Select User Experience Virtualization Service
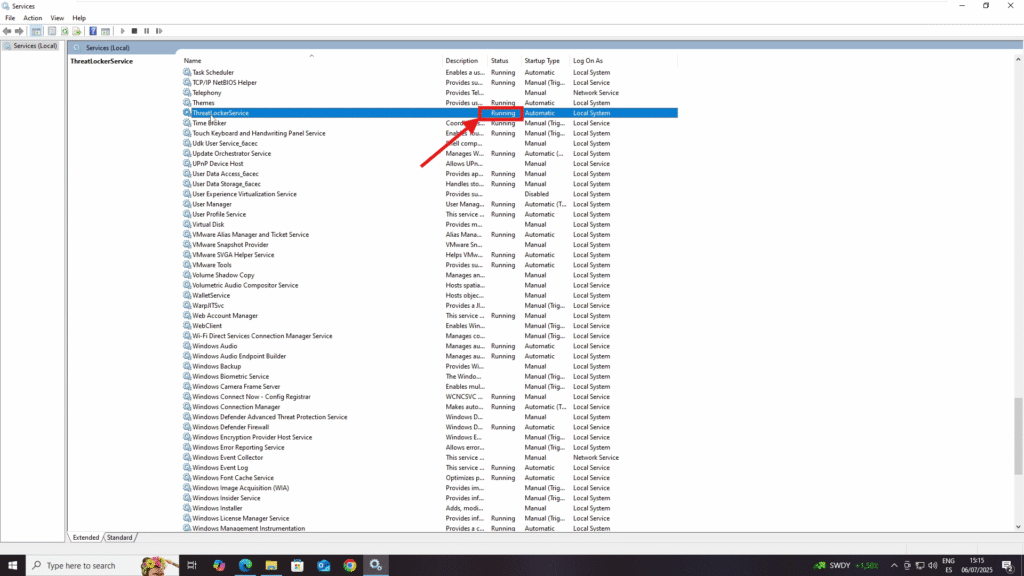The width and height of the screenshot is (1024, 576). tap(244, 194)
